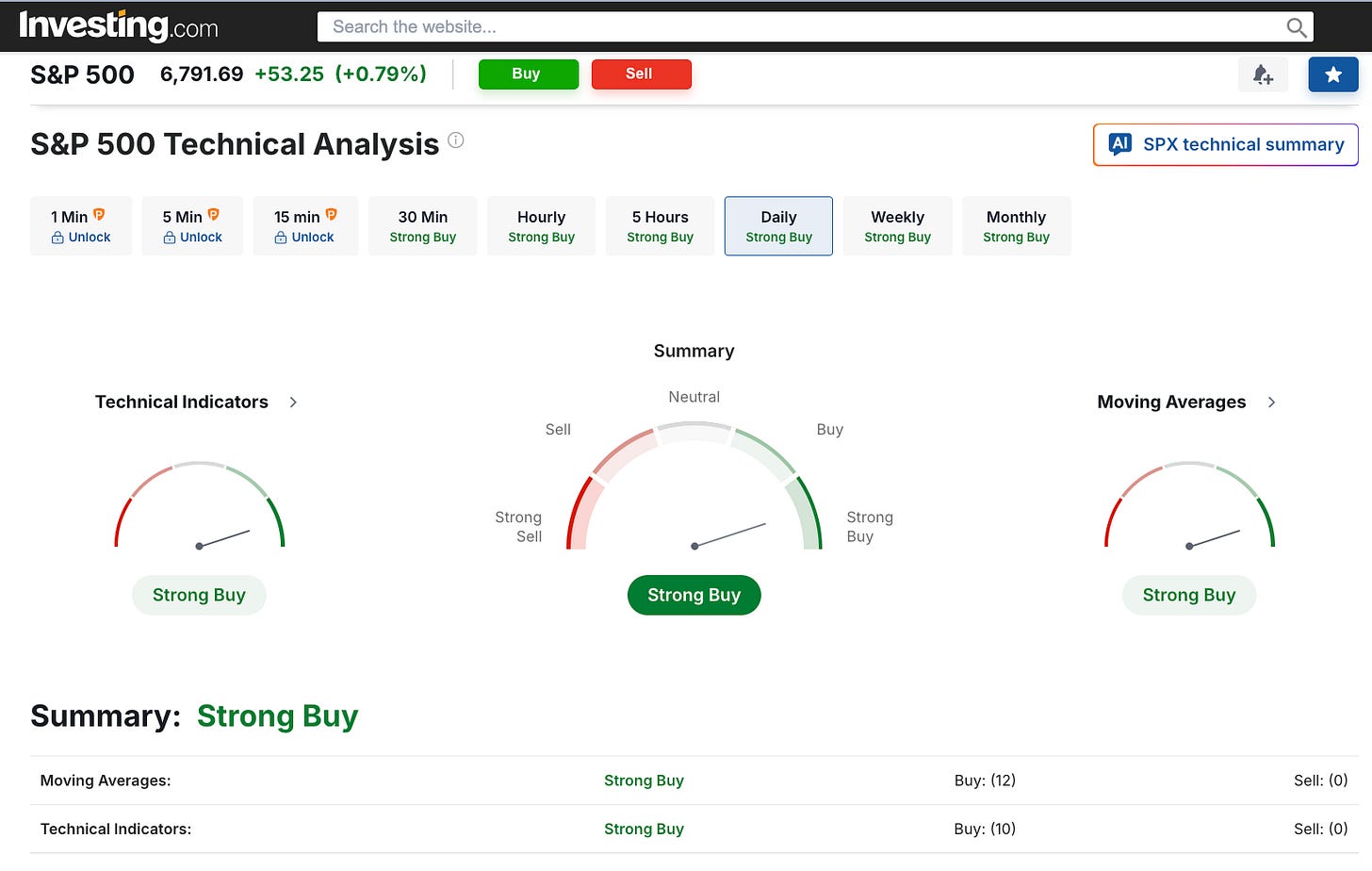
Task: Click the Pro badge on 1 Min
Action: point(99,215)
